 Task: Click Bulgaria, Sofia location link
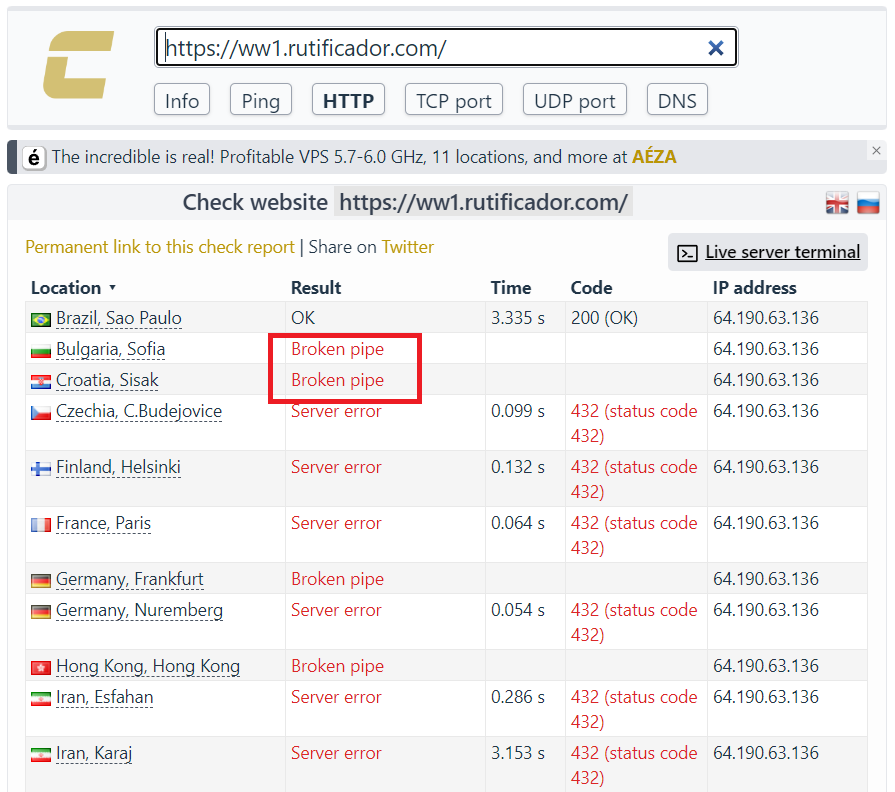coord(111,349)
